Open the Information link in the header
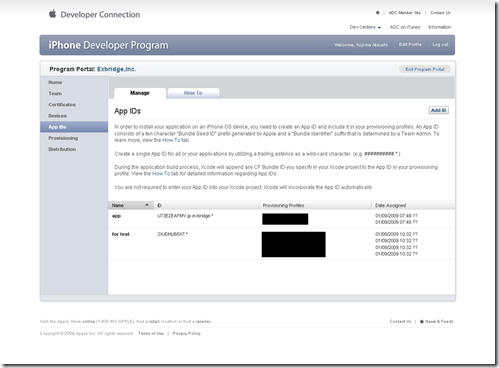Screen dimensions: 499x368 (439, 27)
